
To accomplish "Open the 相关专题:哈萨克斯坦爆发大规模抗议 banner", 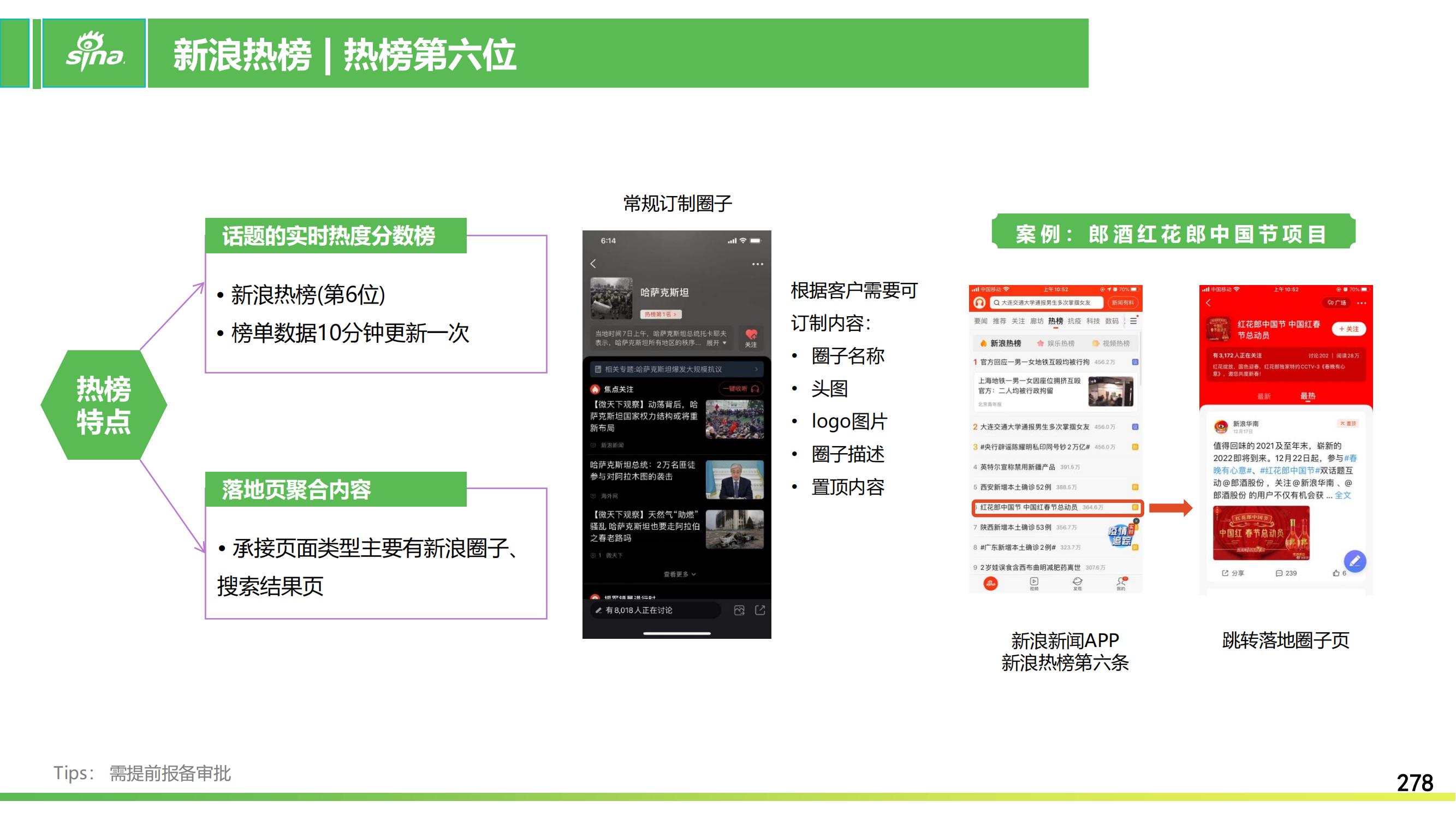I will pyautogui.click(x=676, y=369).
